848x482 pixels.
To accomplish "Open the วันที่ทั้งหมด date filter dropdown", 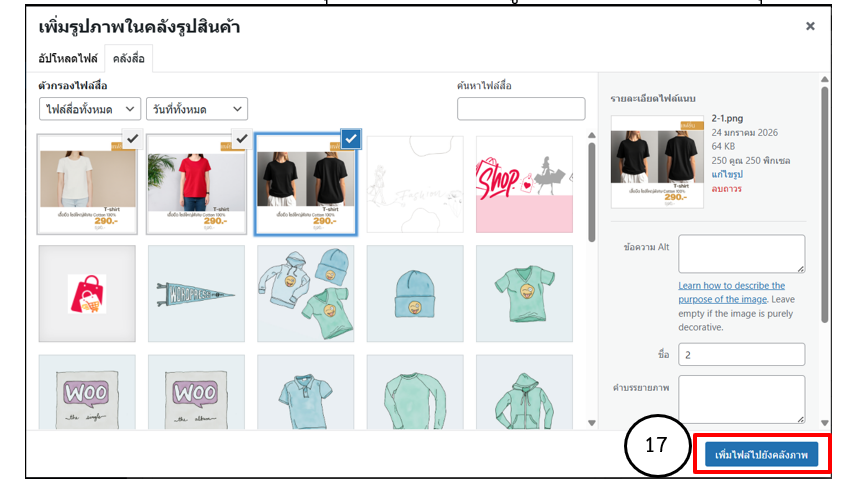I will coord(197,109).
